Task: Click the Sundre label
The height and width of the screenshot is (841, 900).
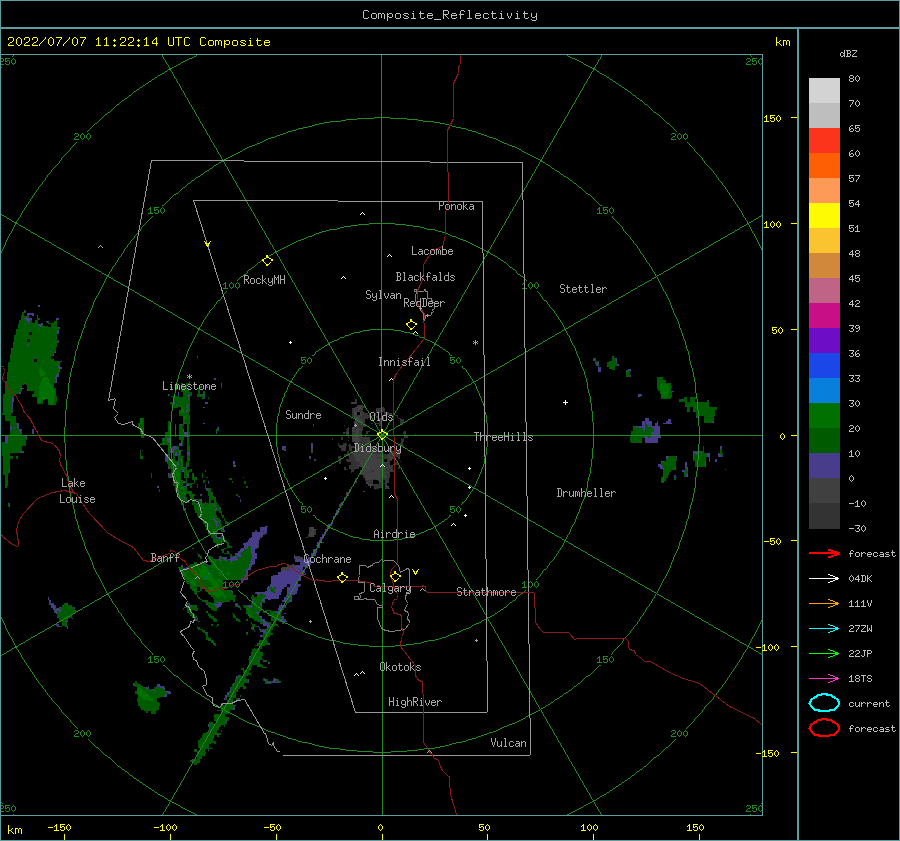Action: [x=303, y=414]
